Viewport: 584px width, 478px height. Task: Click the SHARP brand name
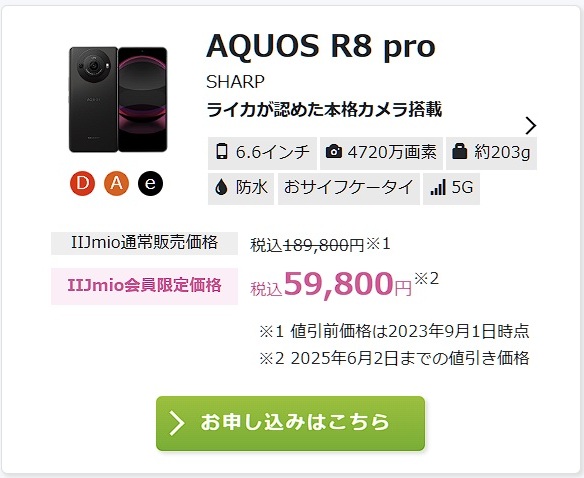click(235, 82)
